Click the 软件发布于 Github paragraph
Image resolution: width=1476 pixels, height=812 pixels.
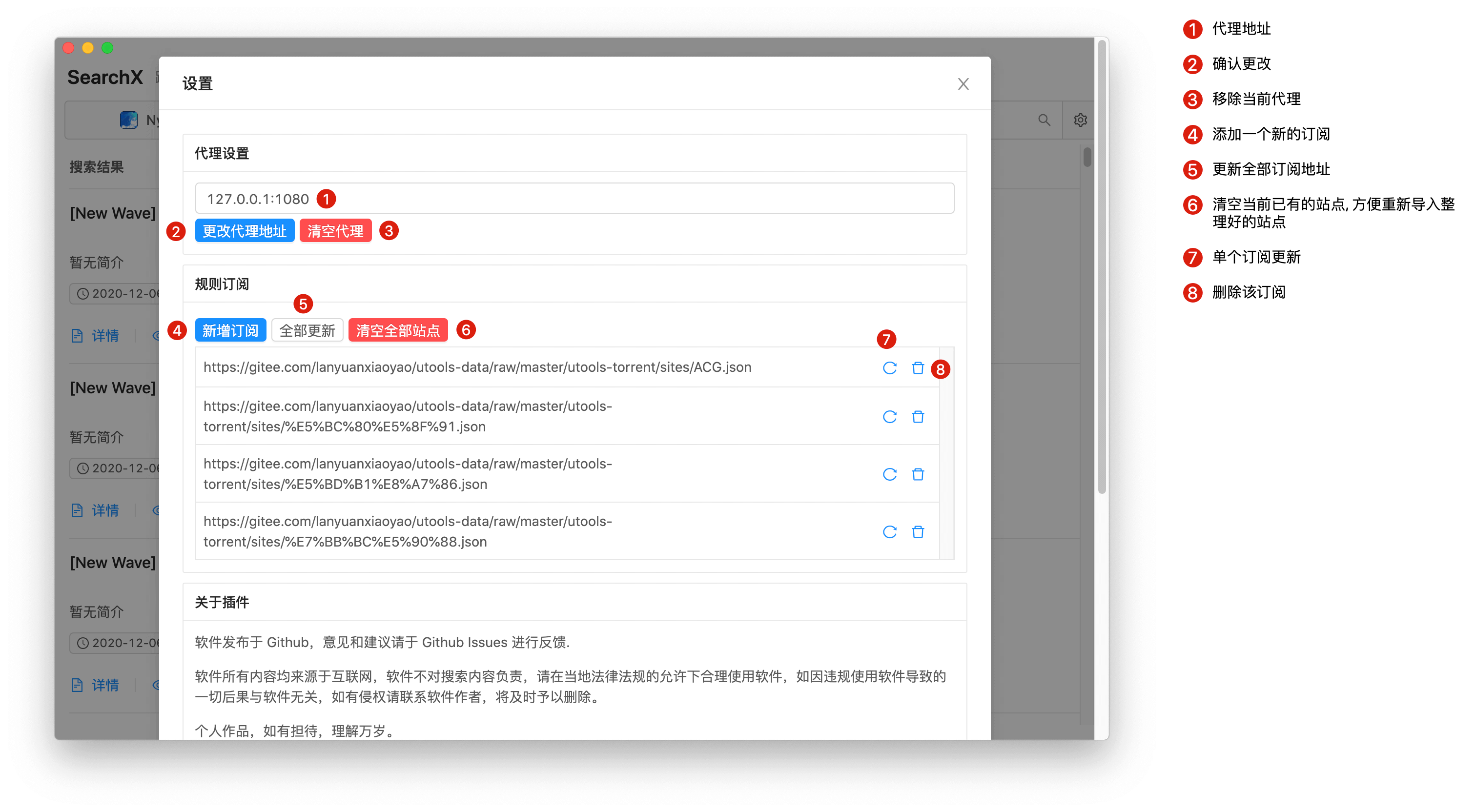click(x=382, y=642)
